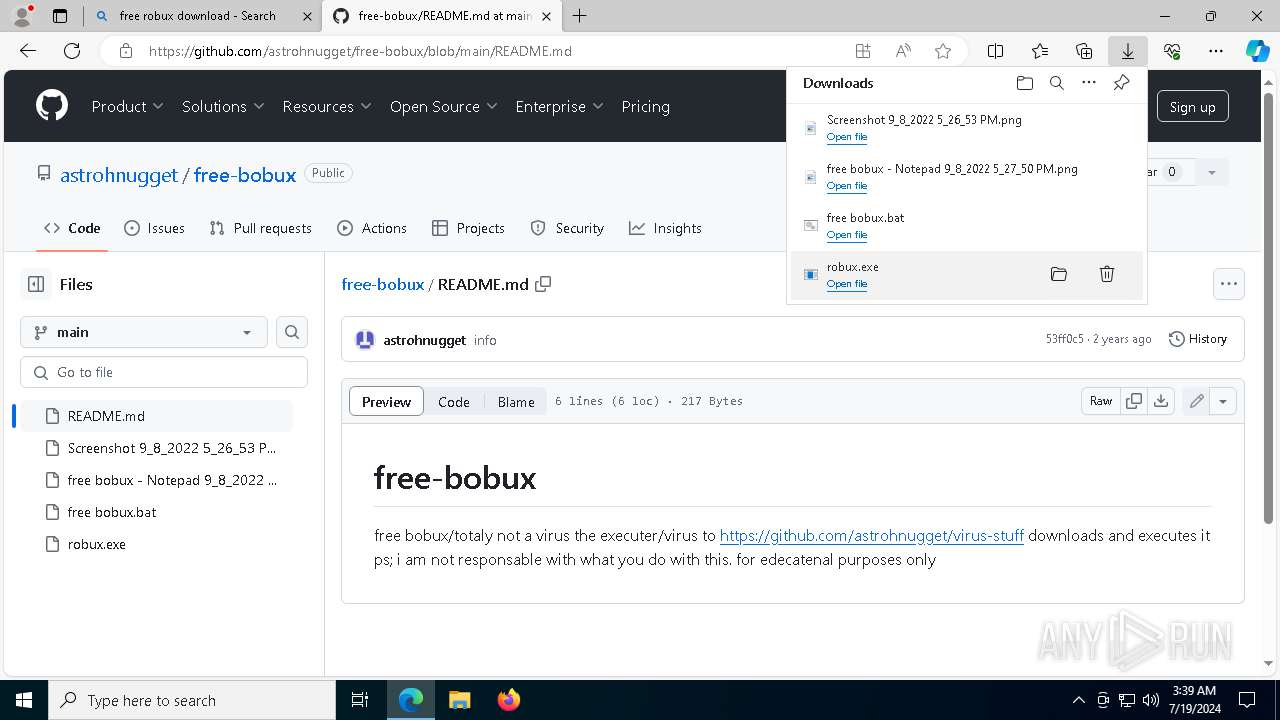Click the GitHub logo icon
The image size is (1280, 720).
(52, 106)
